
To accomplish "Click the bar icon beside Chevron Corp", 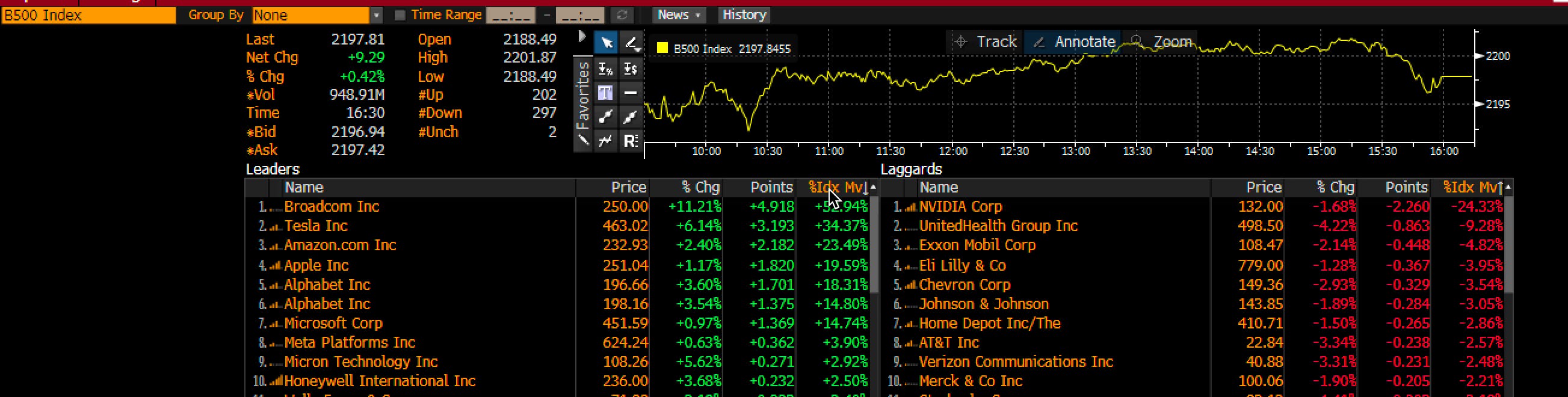I will click(x=910, y=286).
